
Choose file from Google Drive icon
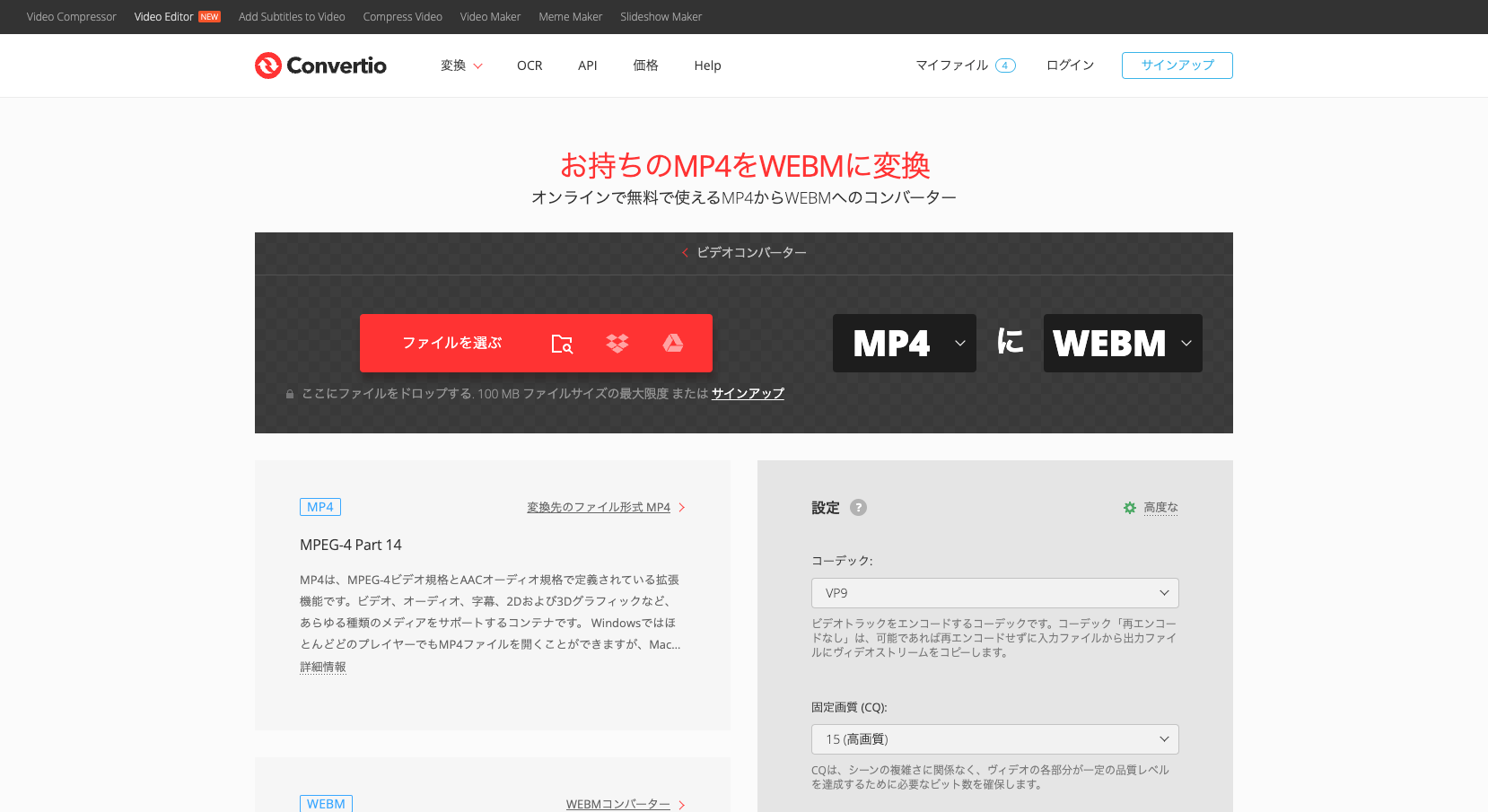point(673,344)
